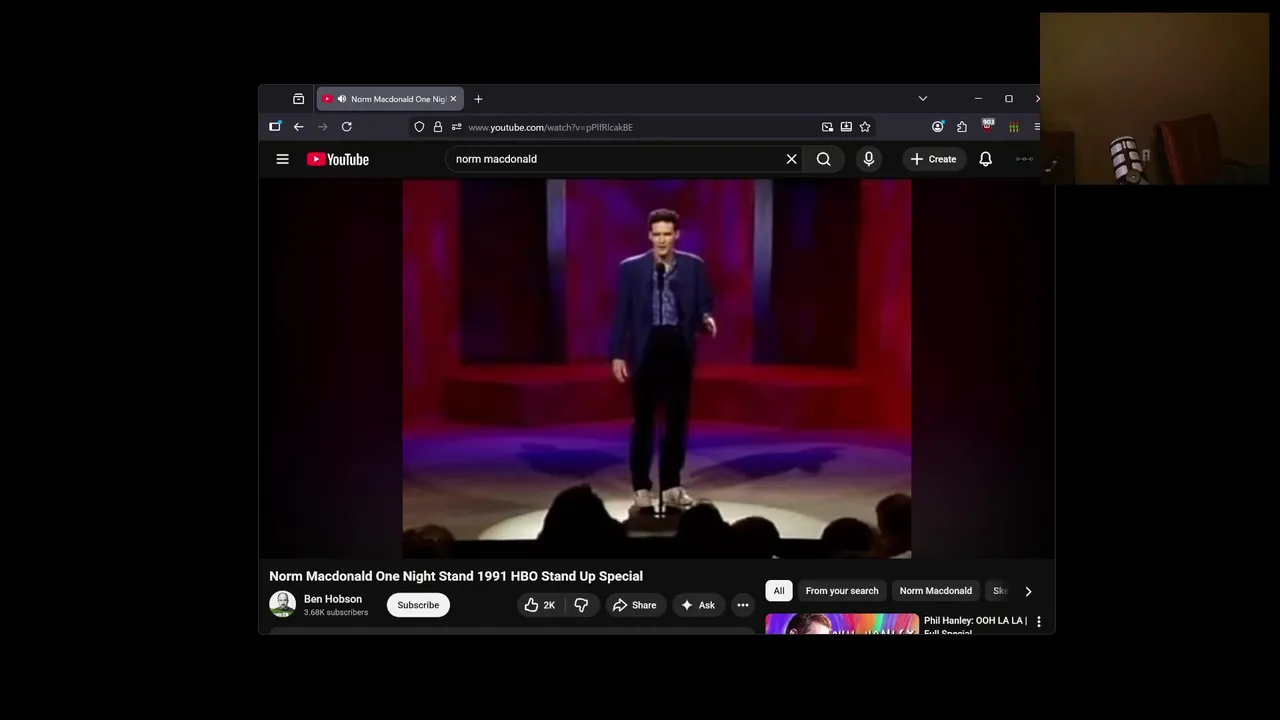1280x720 pixels.
Task: Click the red badge extension icon
Action: pos(988,126)
